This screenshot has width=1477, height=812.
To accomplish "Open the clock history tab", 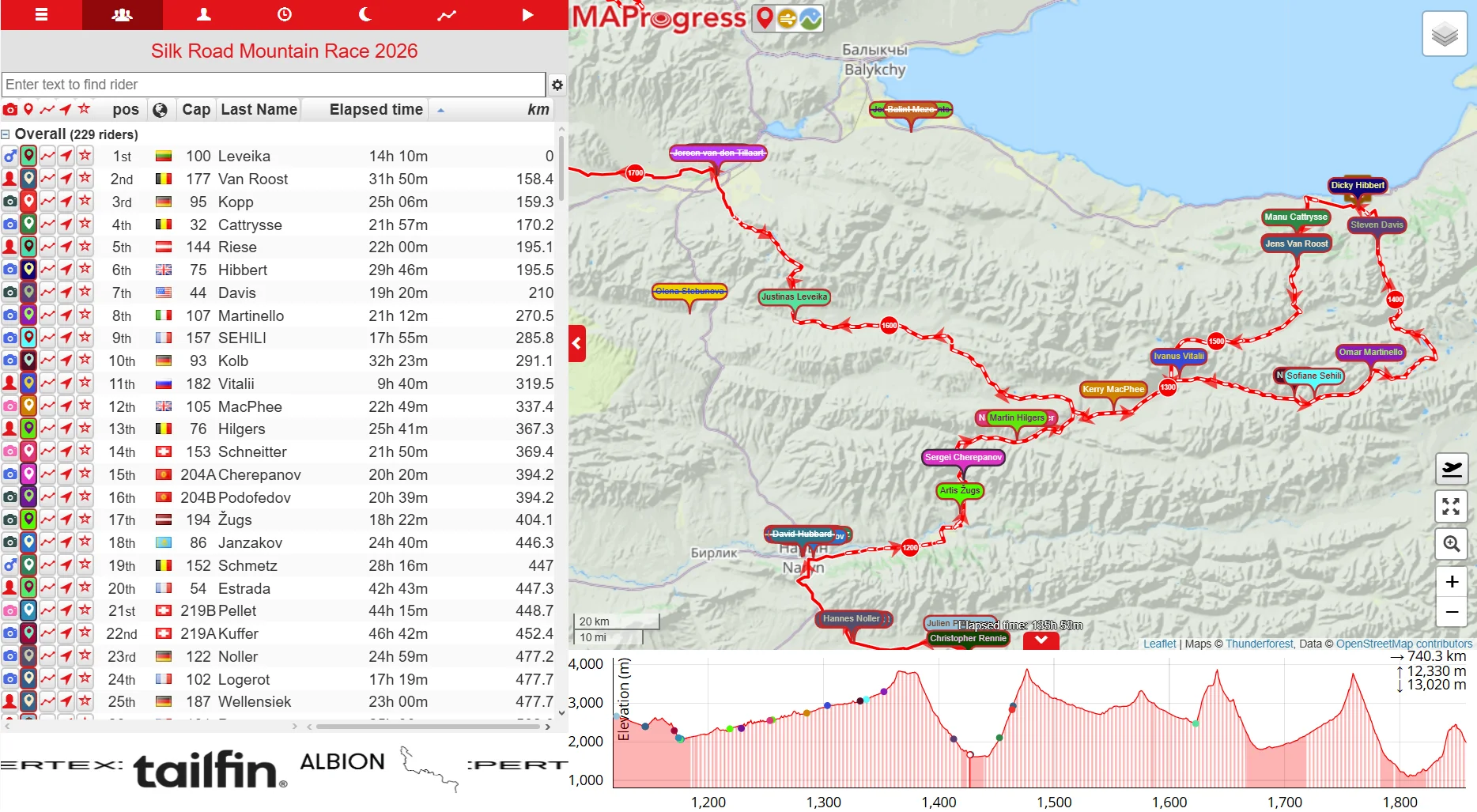I will tap(285, 15).
